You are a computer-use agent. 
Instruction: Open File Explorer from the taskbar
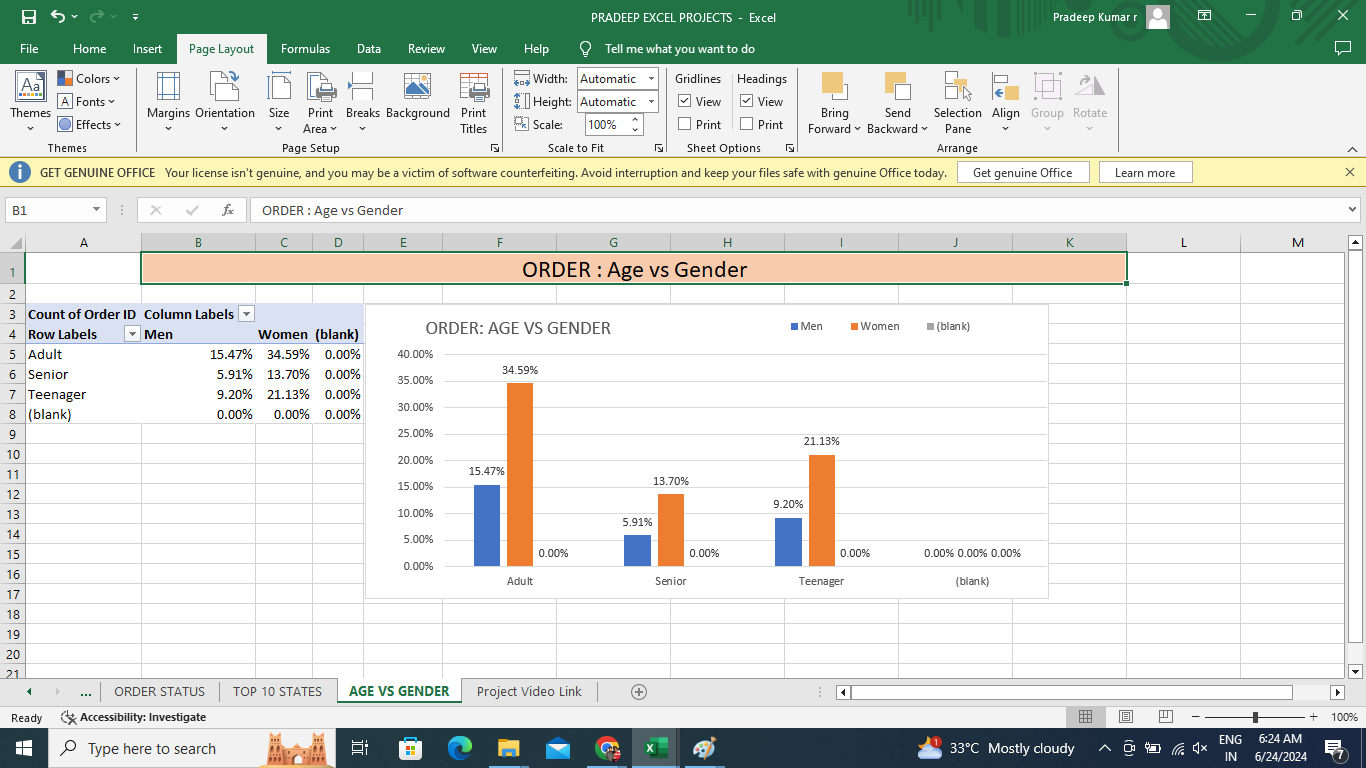click(509, 748)
